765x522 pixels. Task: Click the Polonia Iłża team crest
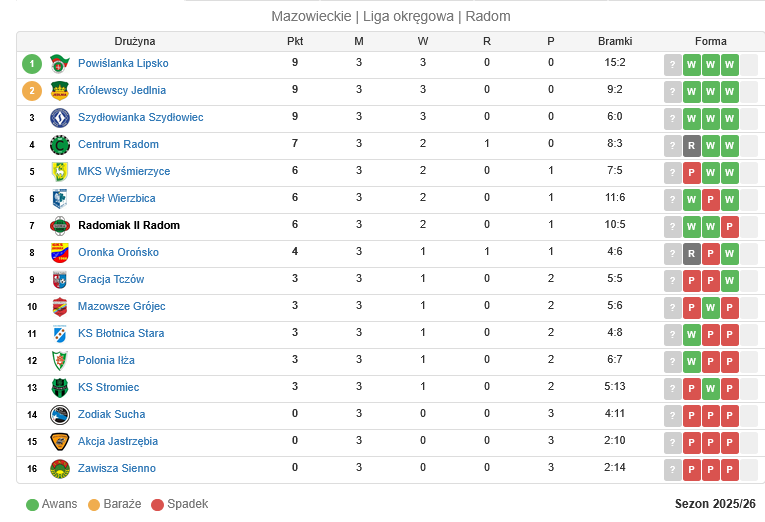coord(60,361)
